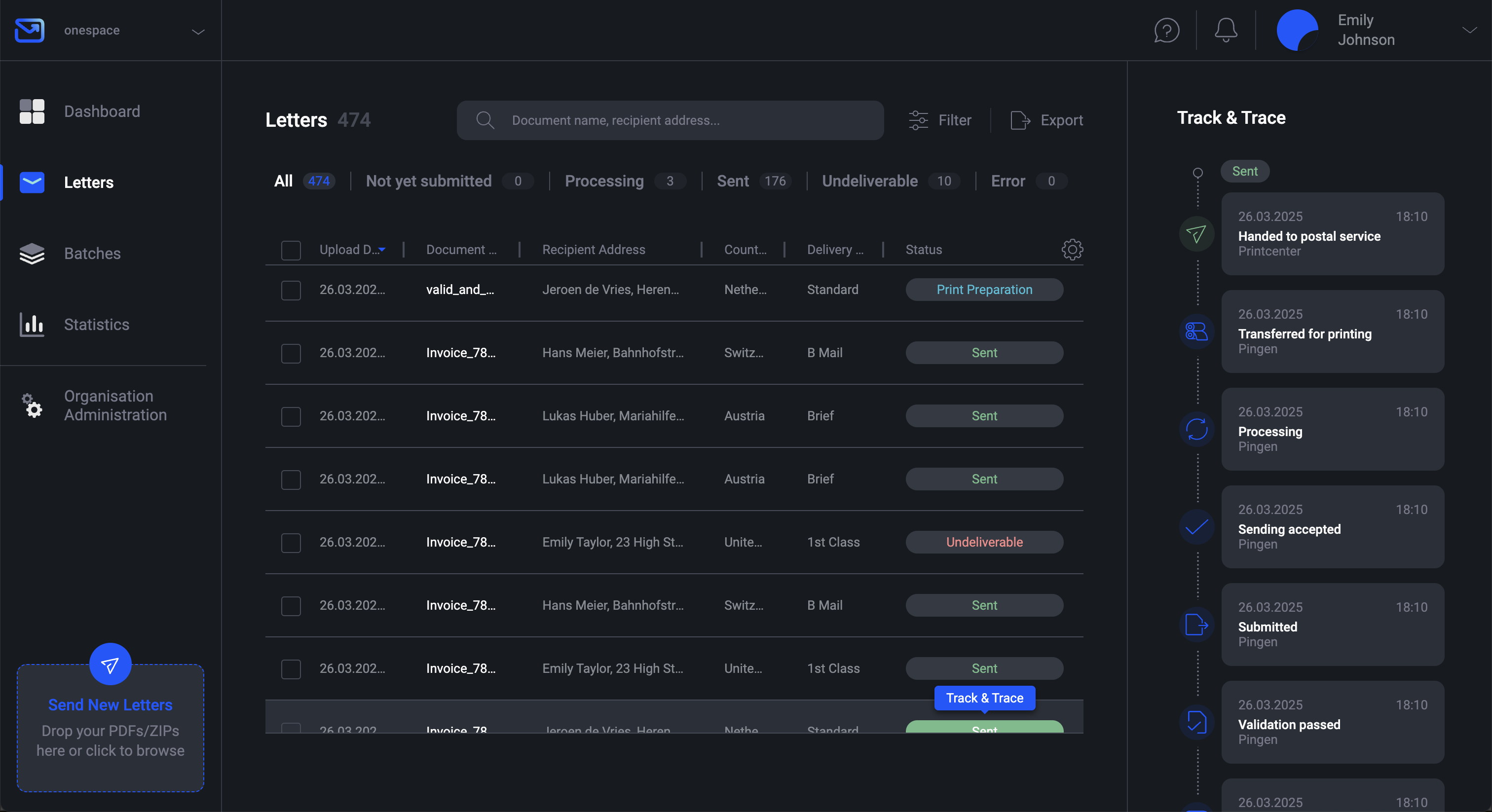1492x812 pixels.
Task: Select the checkbox for the Undeliverable letter
Action: coord(291,542)
